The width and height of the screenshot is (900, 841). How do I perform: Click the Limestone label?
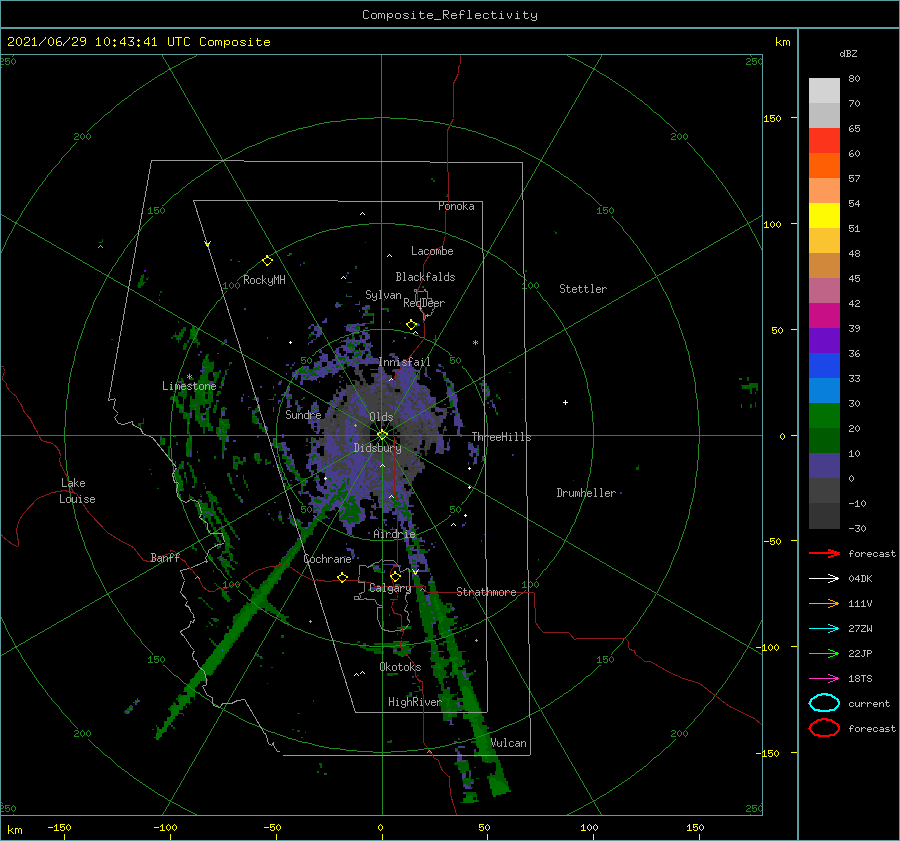pyautogui.click(x=189, y=386)
